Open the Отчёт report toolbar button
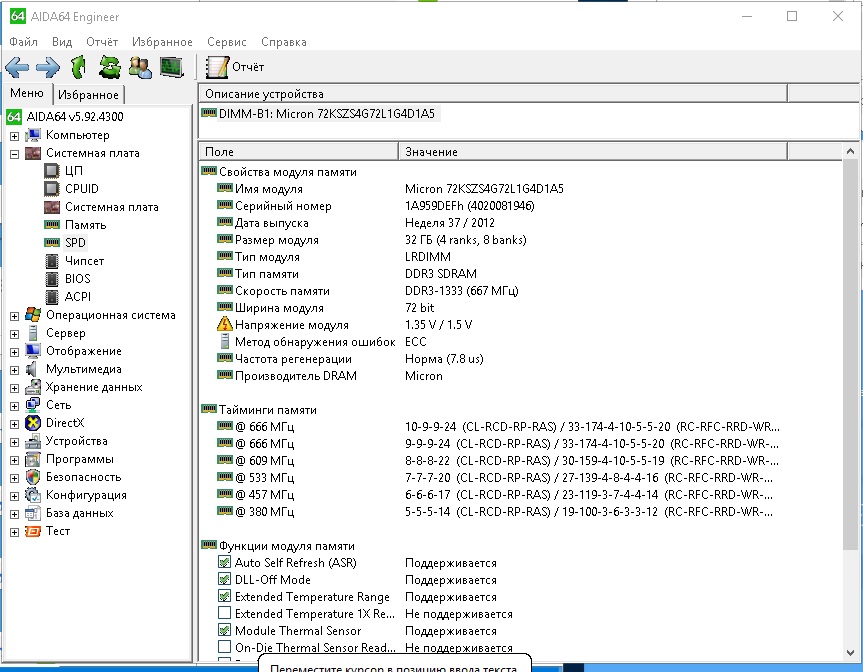Image resolution: width=863 pixels, height=672 pixels. (x=235, y=67)
